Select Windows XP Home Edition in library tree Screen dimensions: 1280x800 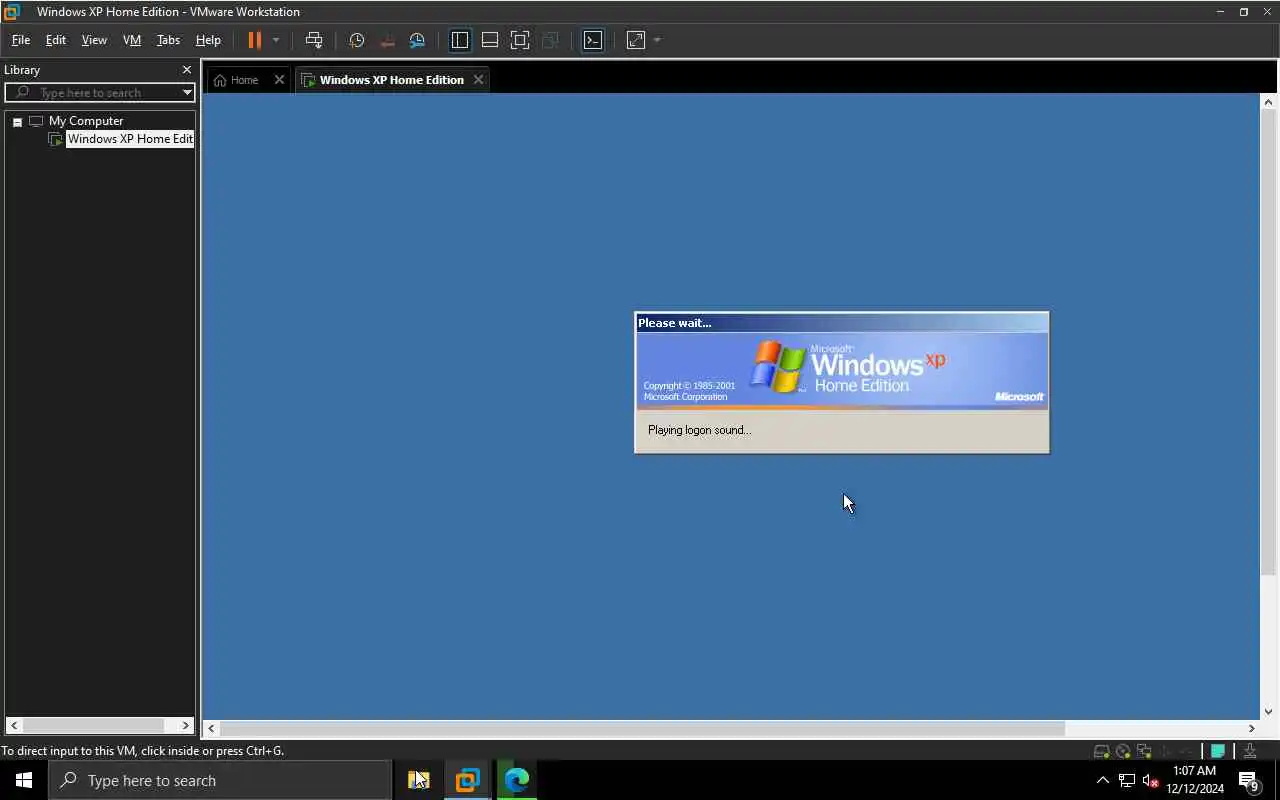click(x=130, y=139)
